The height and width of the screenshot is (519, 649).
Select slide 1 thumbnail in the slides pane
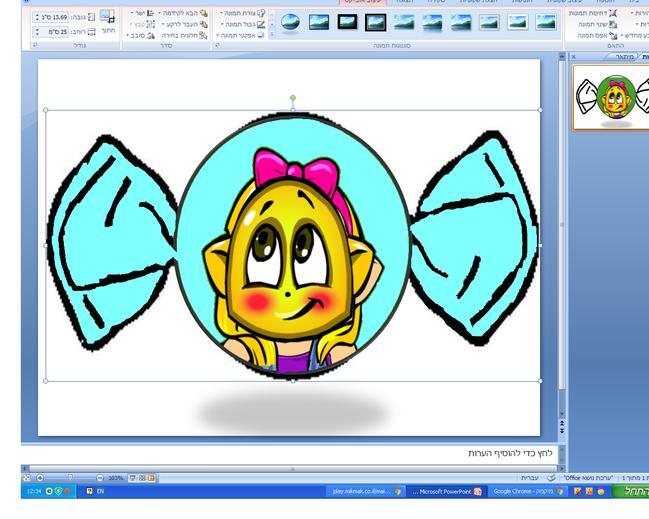[611, 97]
